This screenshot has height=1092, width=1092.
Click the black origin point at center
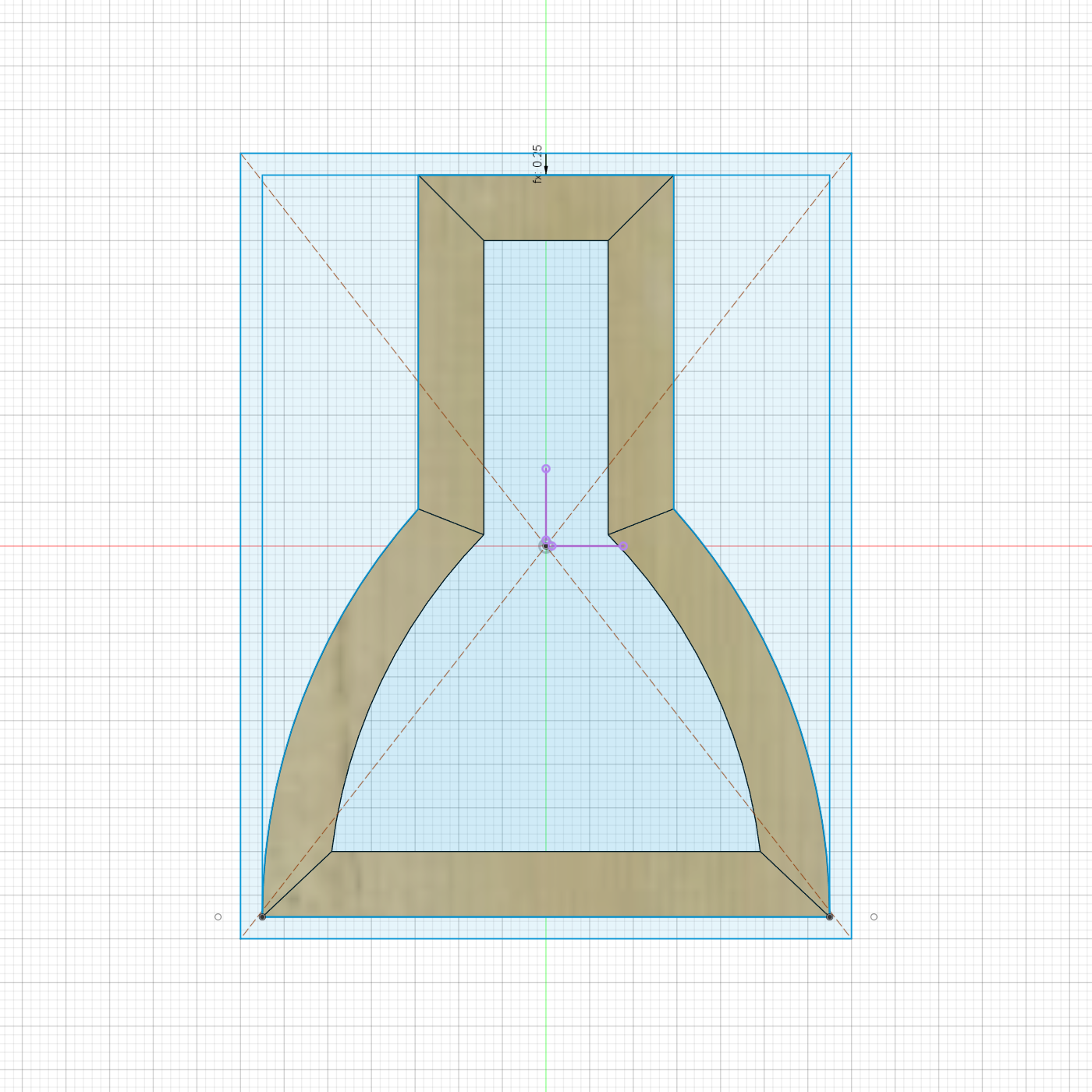tap(545, 546)
